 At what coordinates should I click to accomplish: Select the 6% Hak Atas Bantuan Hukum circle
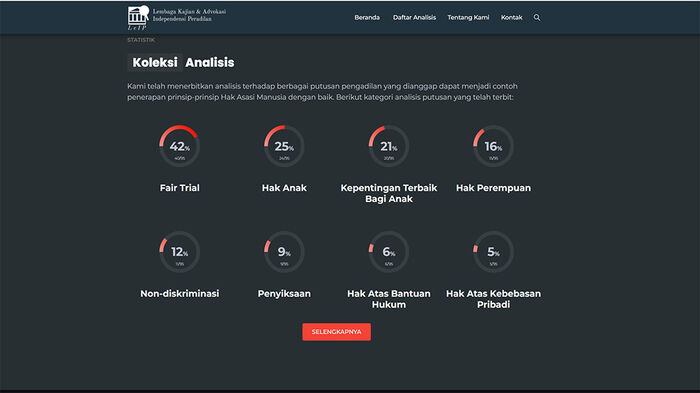[x=389, y=252]
